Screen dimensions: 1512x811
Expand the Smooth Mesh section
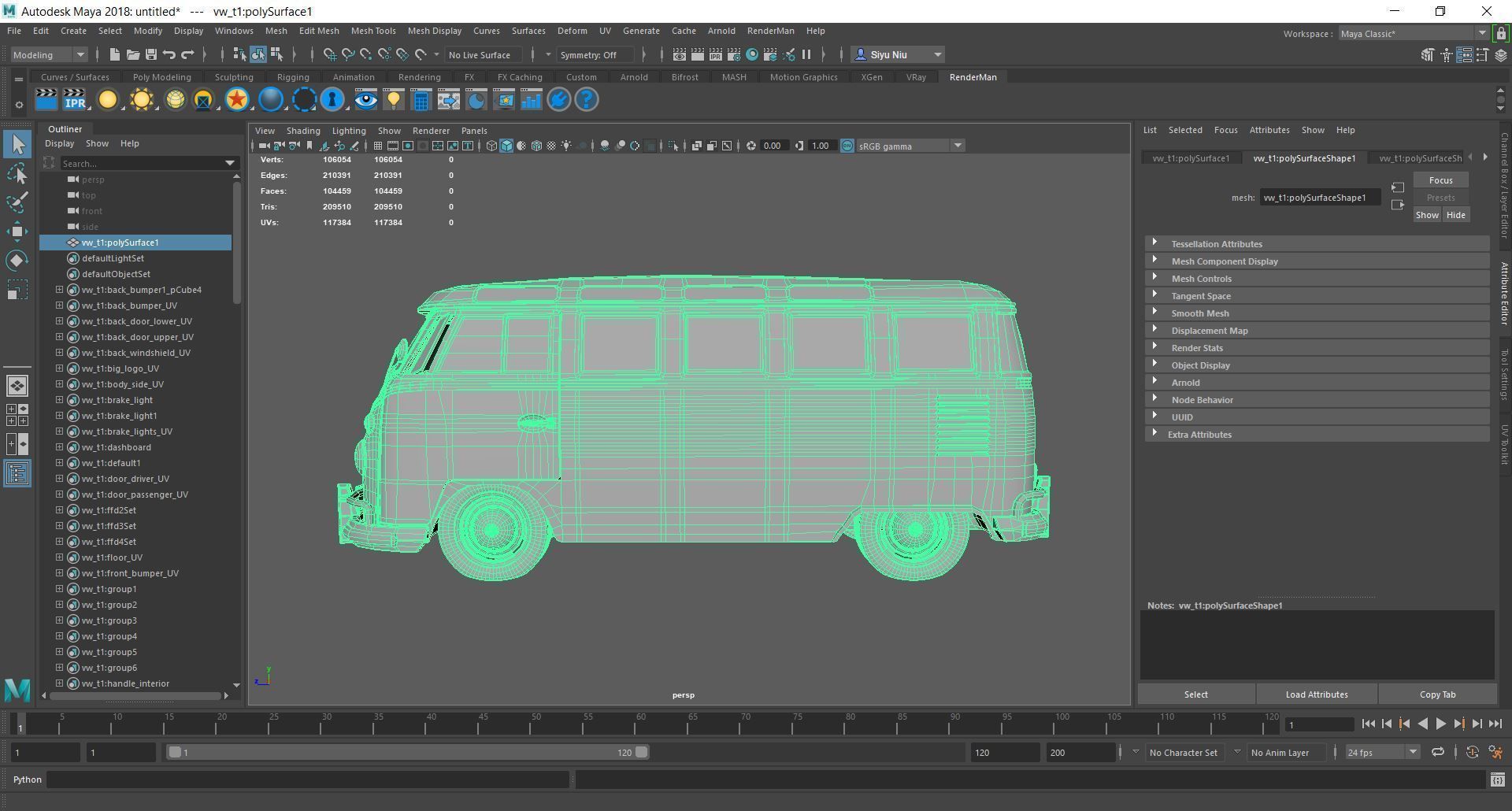click(1317, 313)
